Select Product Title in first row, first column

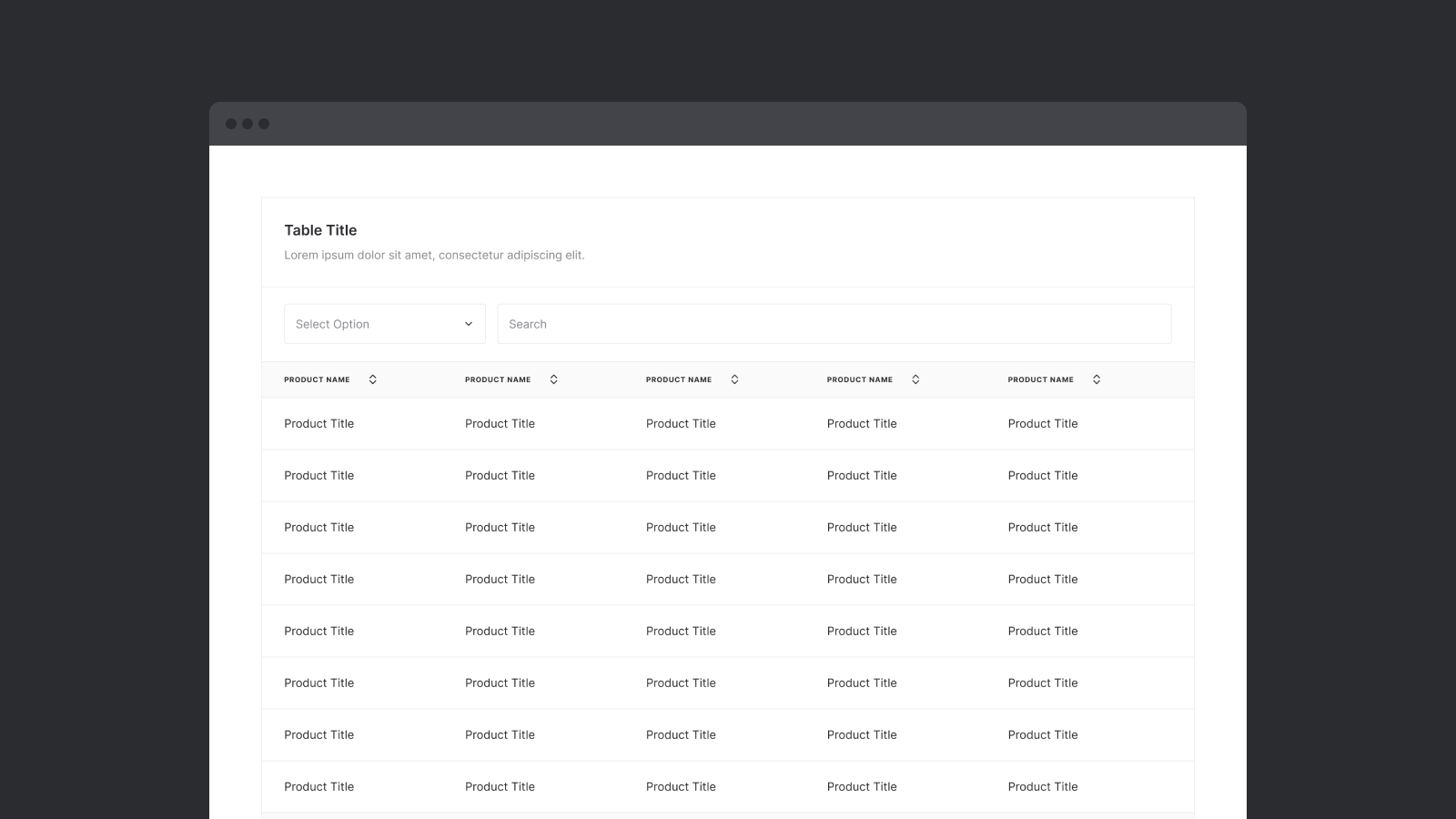318,423
